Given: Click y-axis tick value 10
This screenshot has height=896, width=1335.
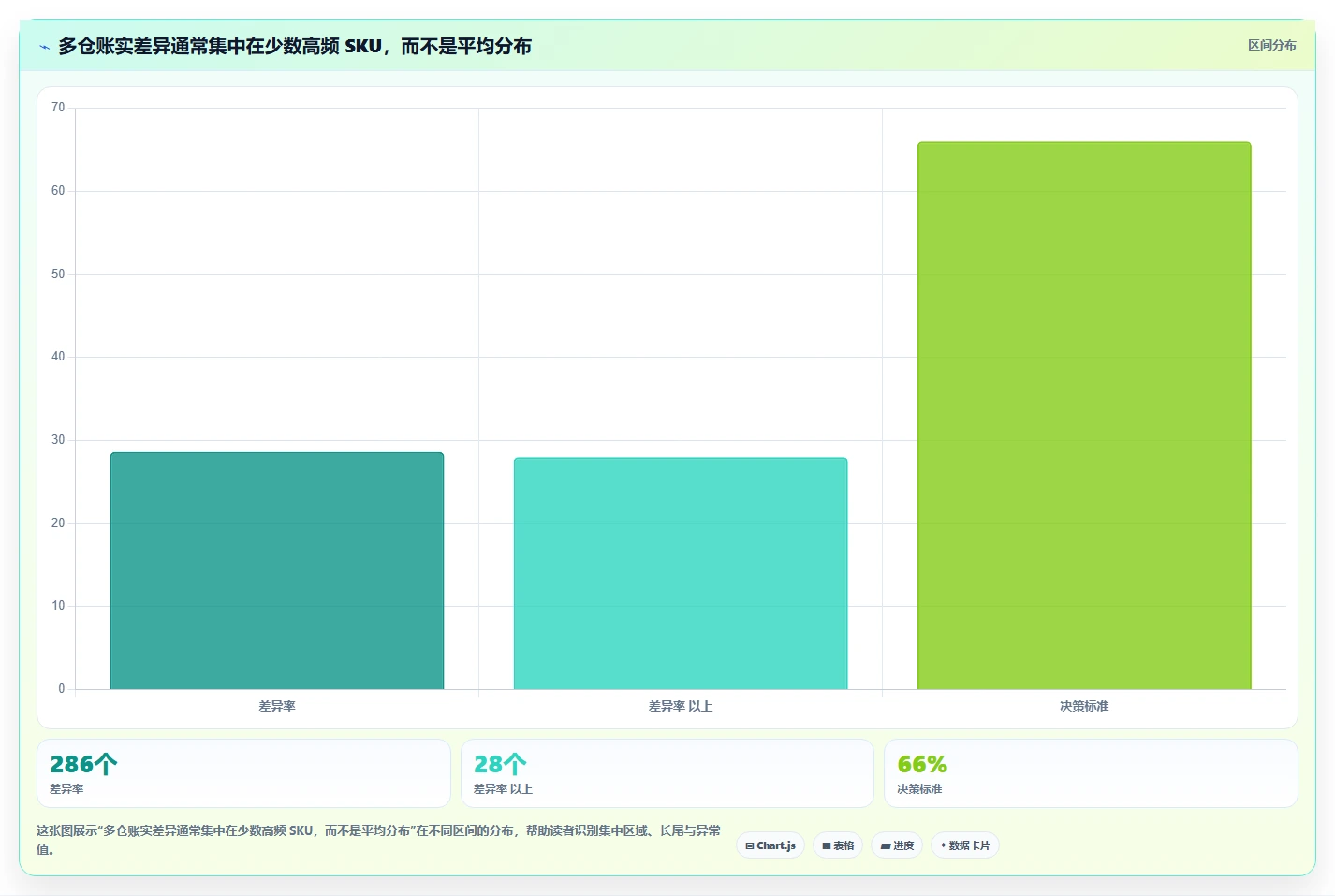Looking at the screenshot, I should (58, 606).
